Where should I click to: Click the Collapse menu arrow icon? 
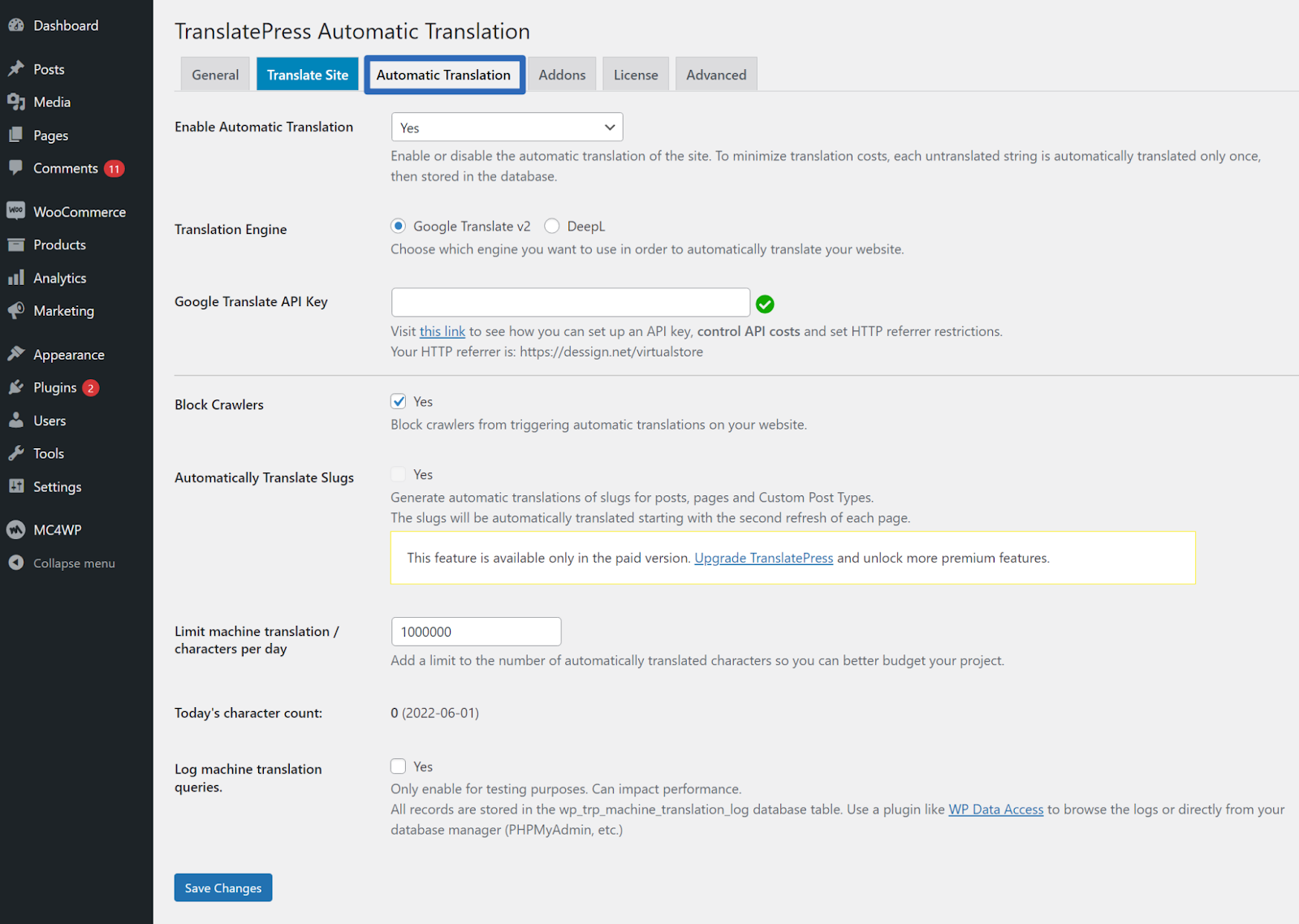point(16,563)
